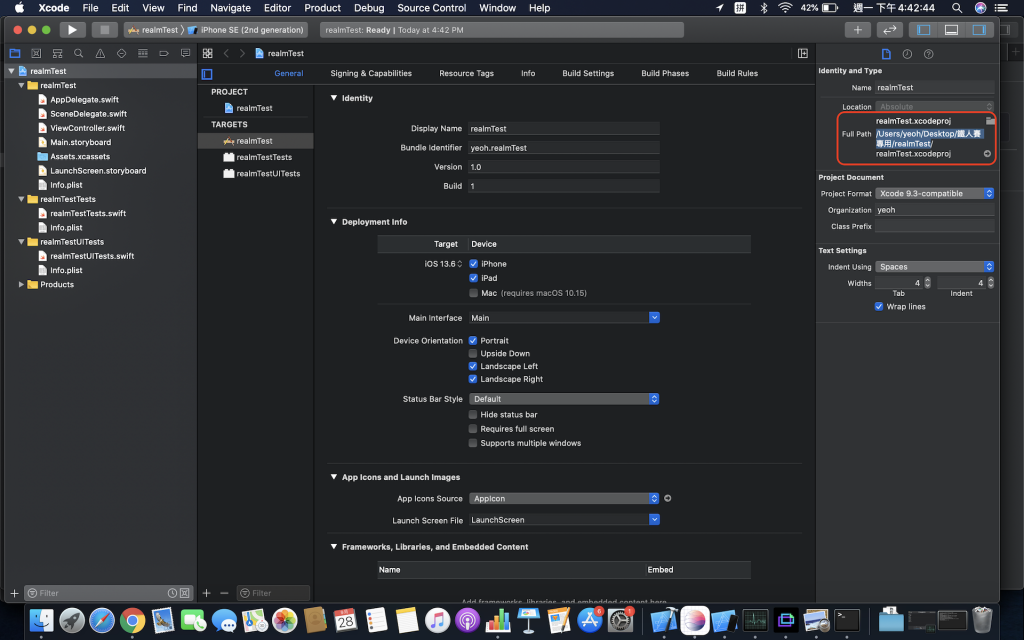
Task: Increase the Tab width stepper
Action: [x=927, y=281]
